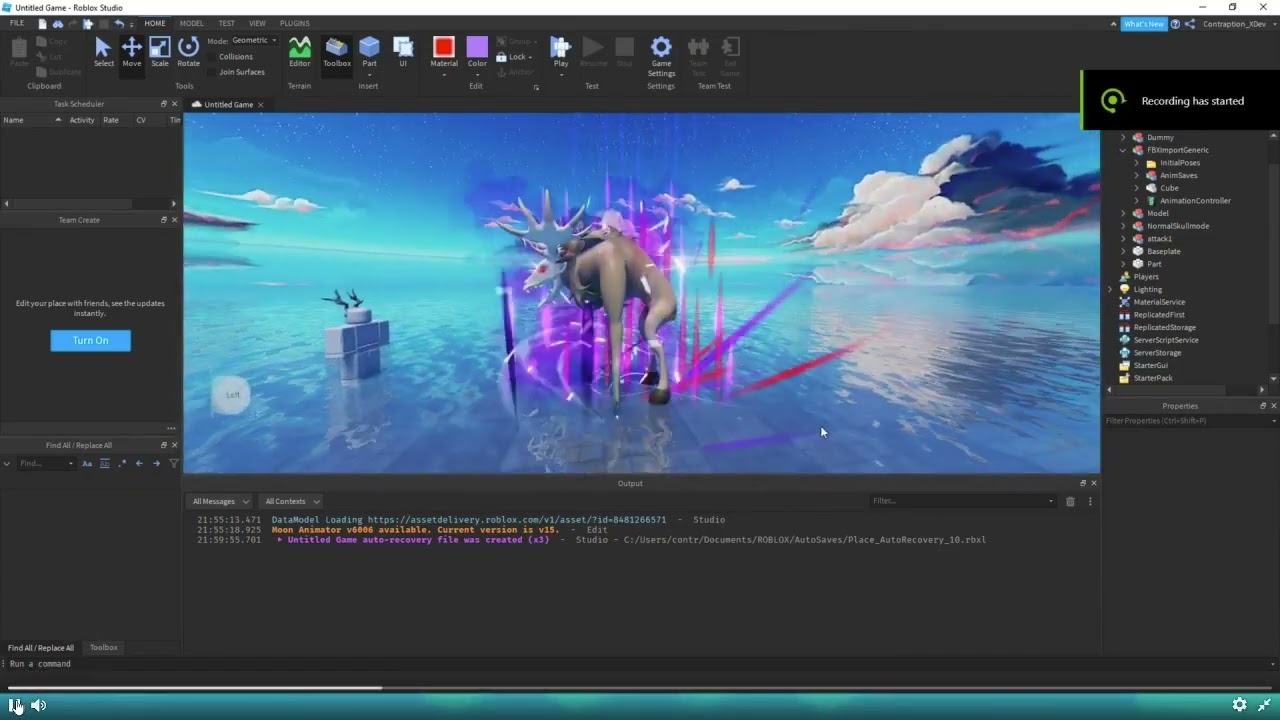The height and width of the screenshot is (720, 1280).
Task: Switch to the Toolbox bottom tab
Action: tap(104, 648)
